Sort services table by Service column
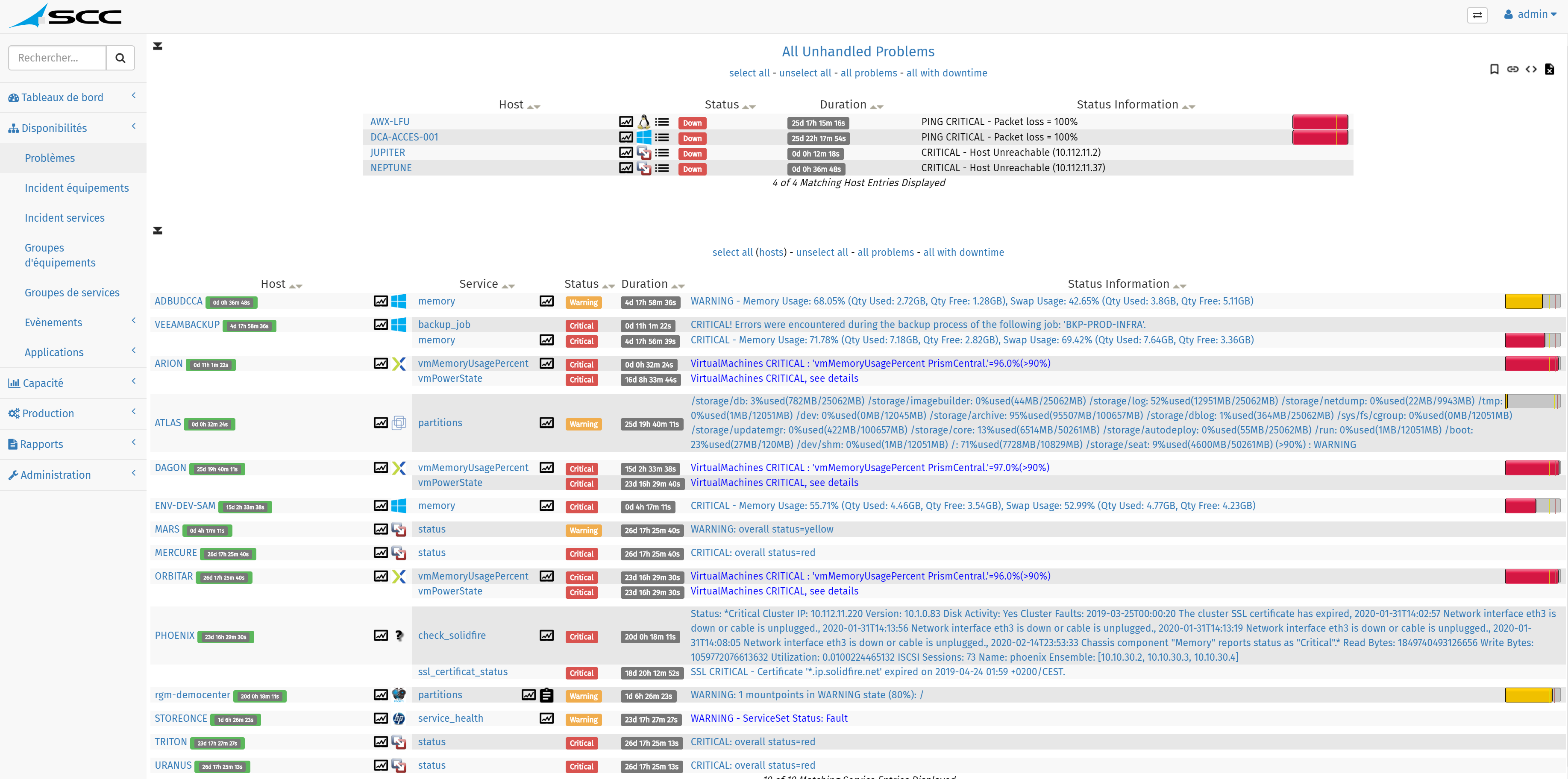This screenshot has width=1568, height=779. [x=508, y=286]
